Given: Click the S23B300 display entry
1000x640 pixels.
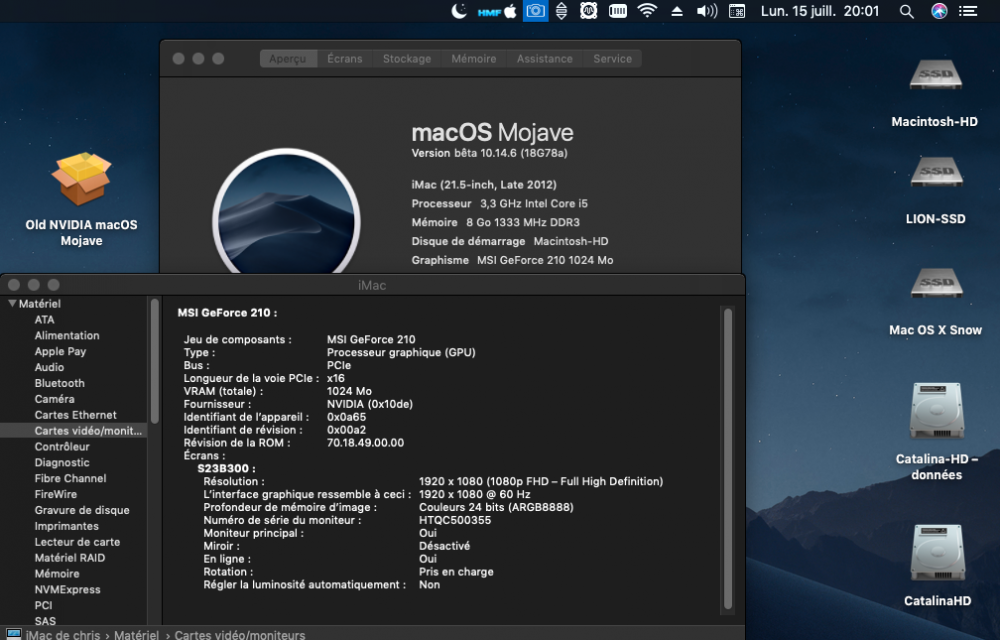Looking at the screenshot, I should [x=226, y=469].
